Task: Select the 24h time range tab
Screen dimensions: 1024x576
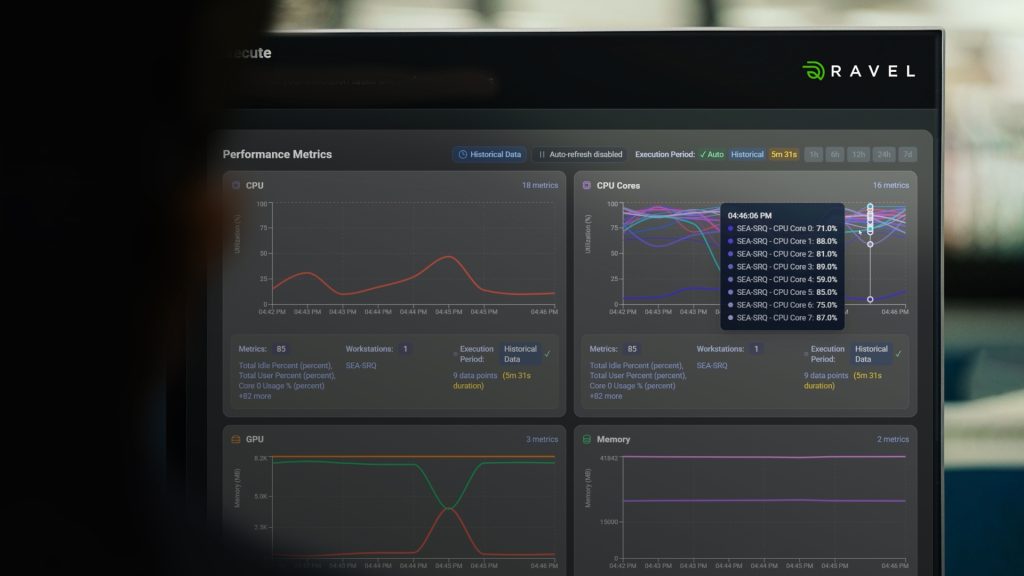Action: 883,155
